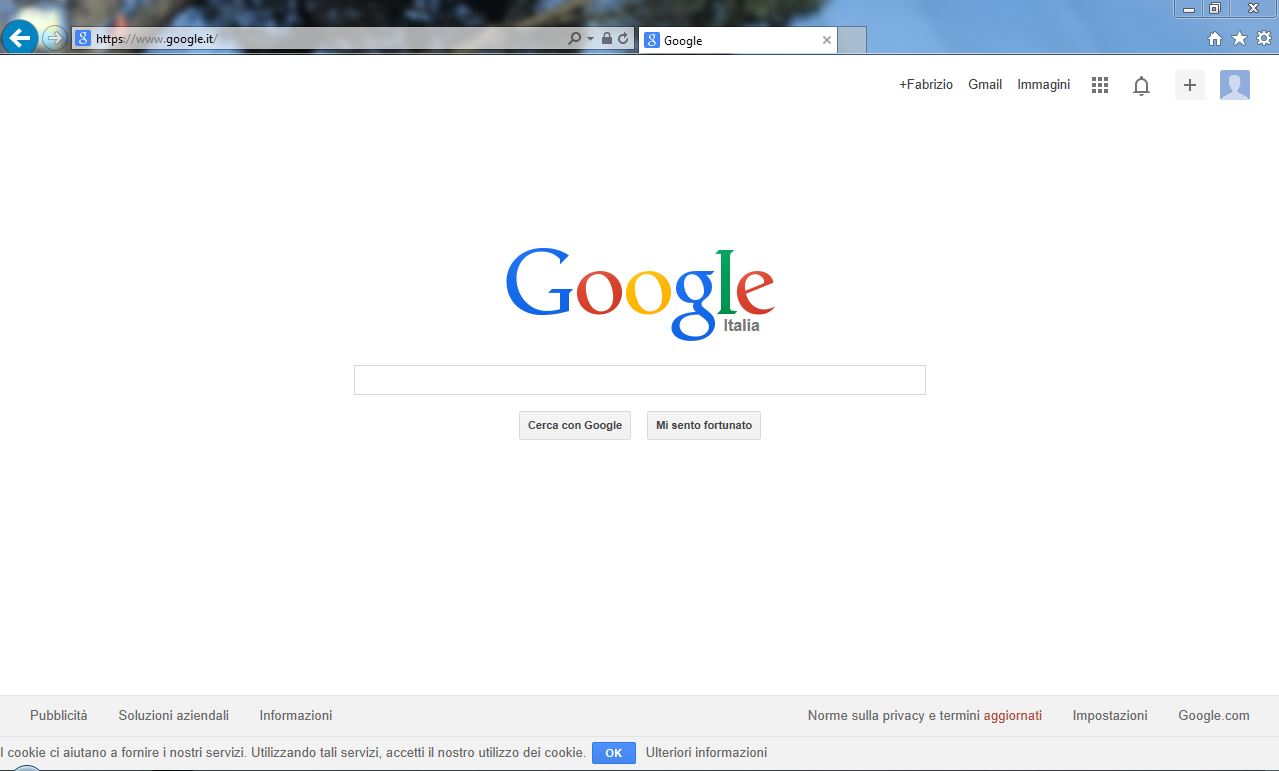Open Norme sulla privacy e termini link

(x=925, y=715)
